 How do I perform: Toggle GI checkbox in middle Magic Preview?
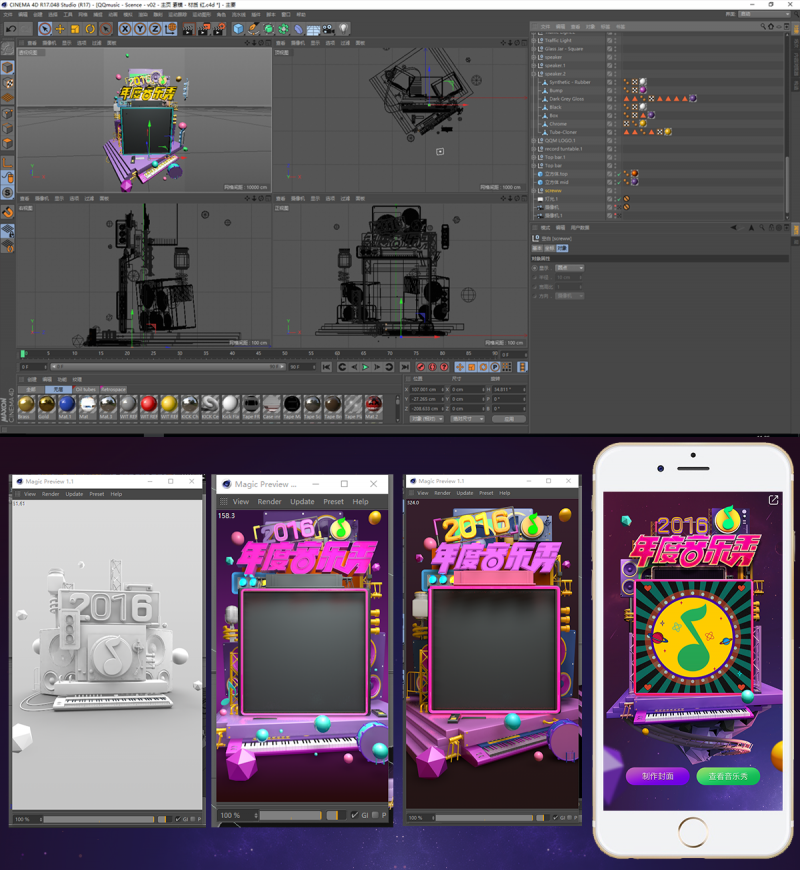coord(355,815)
